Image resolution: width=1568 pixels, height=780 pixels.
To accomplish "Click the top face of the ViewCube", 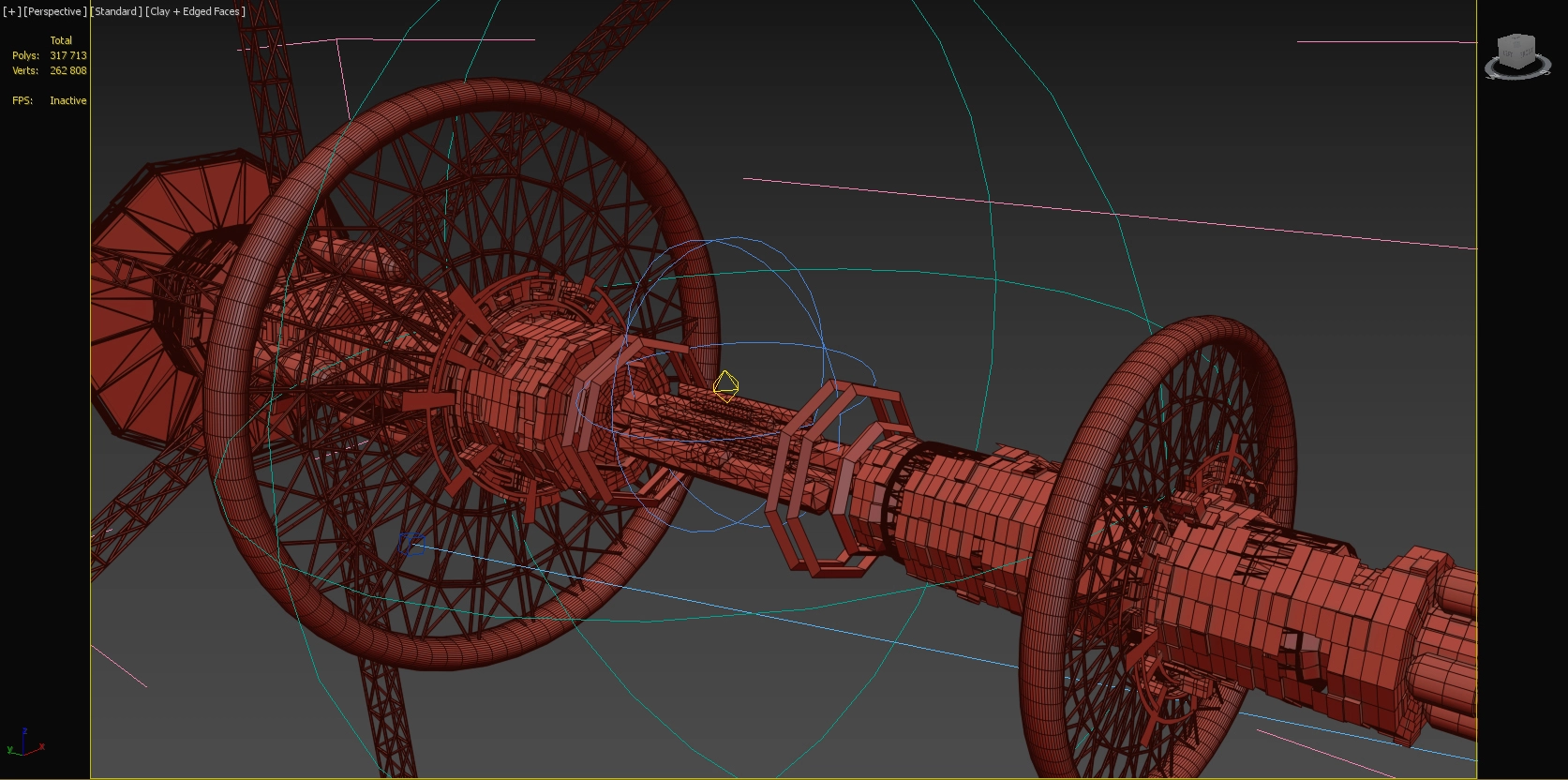I will (1516, 41).
